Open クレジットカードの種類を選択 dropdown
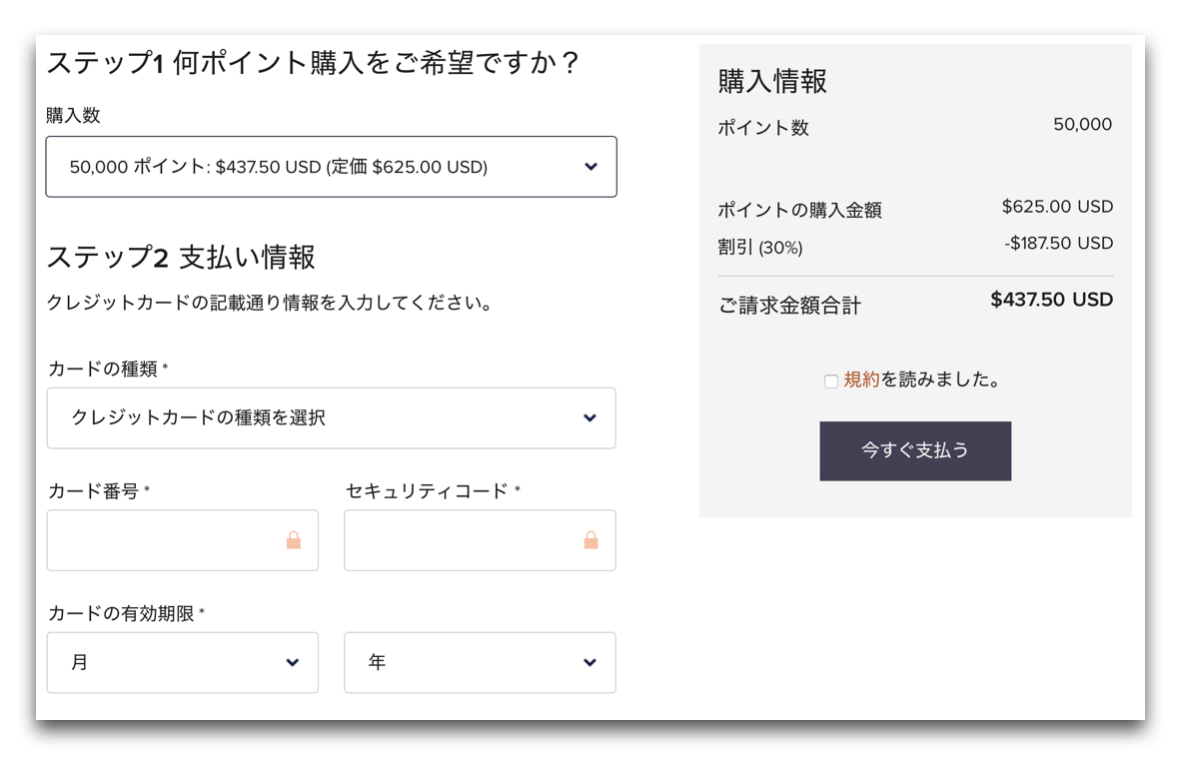 tap(331, 418)
